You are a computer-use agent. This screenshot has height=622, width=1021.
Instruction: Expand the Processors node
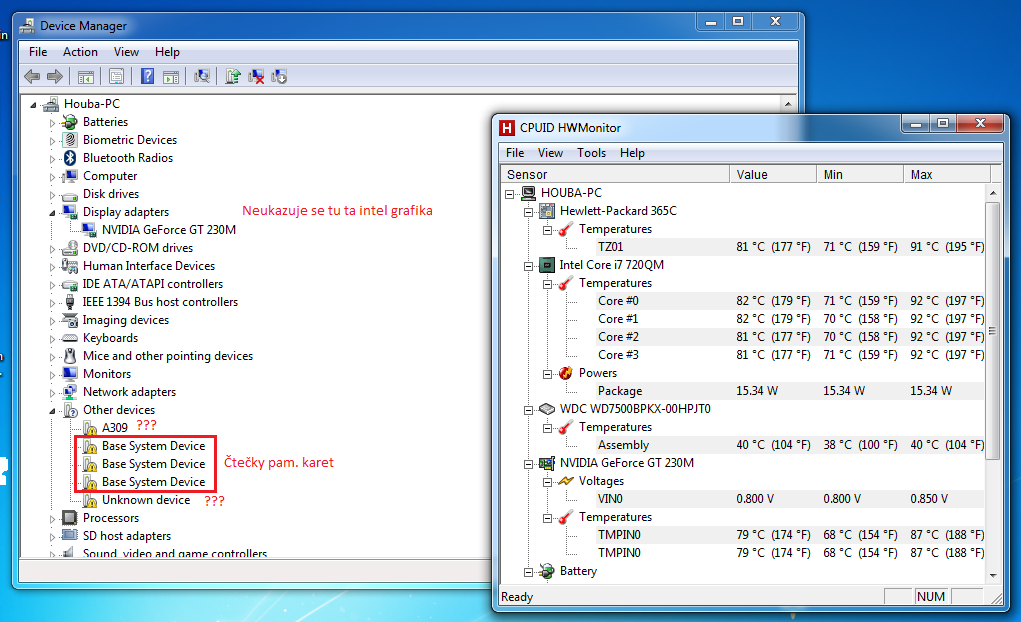point(53,518)
